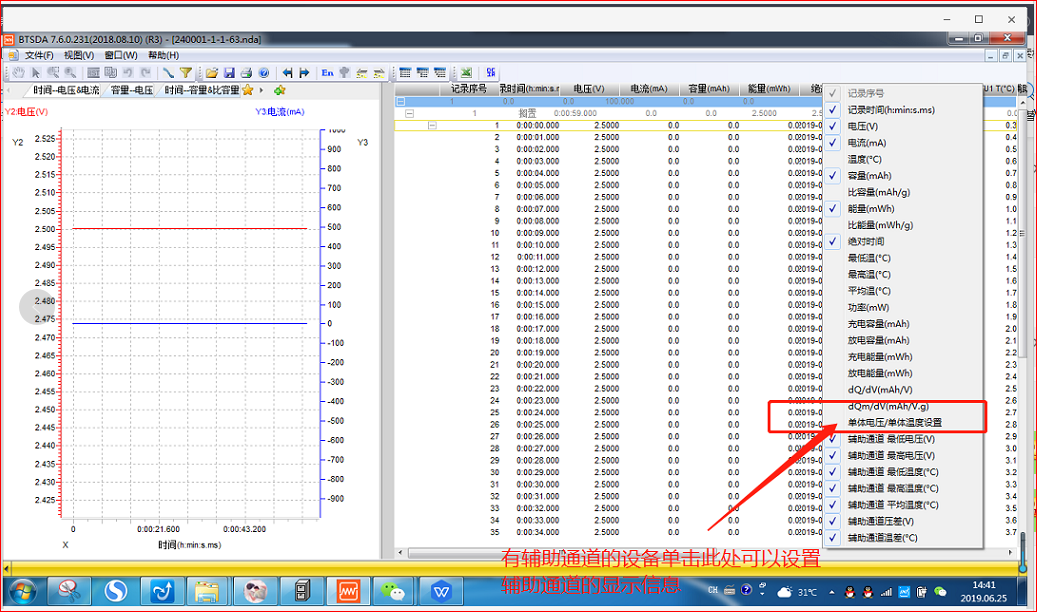Click the yellow star favorite icon
The width and height of the screenshot is (1037, 612).
[247, 90]
